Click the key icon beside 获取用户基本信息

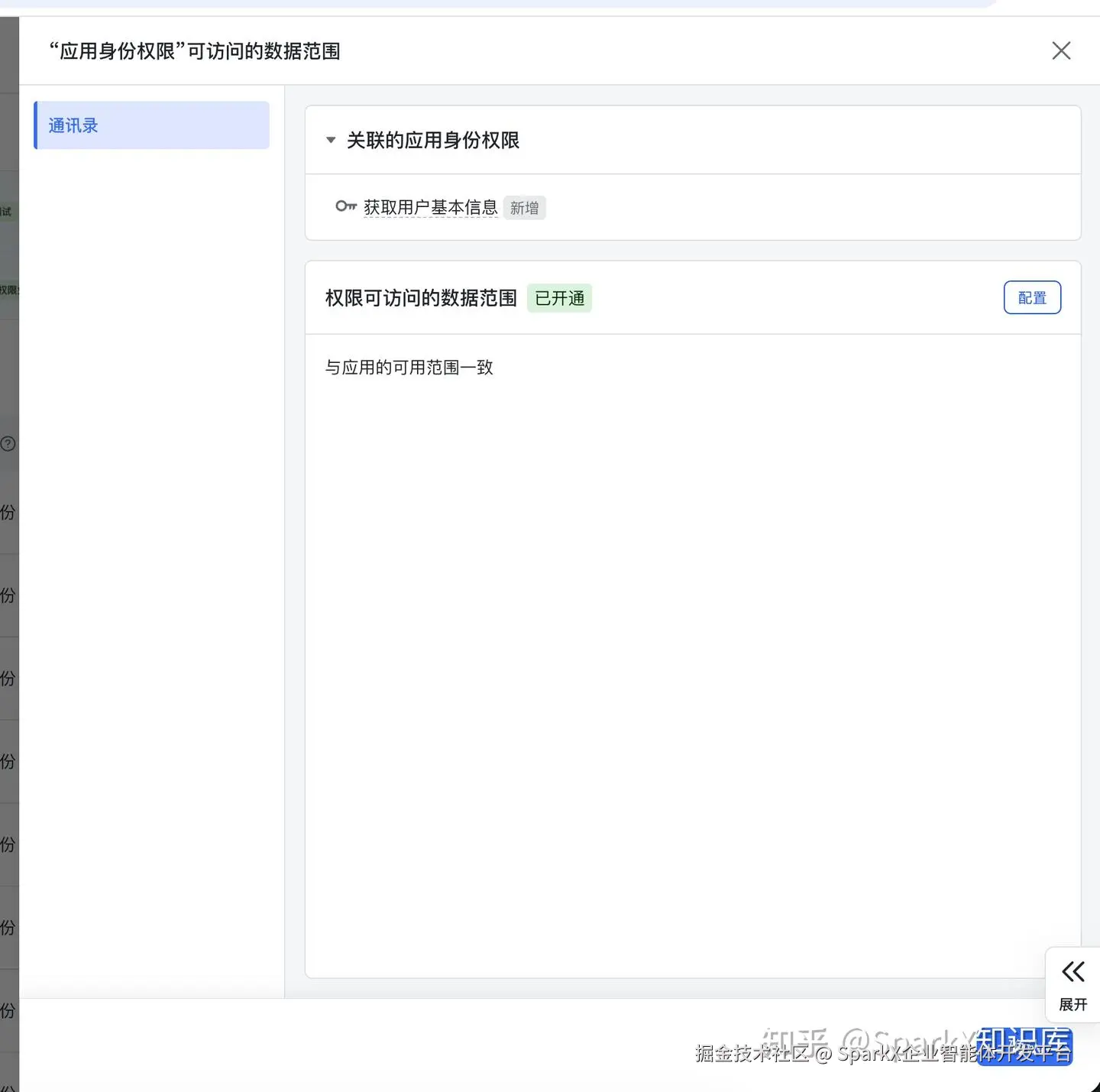coord(346,206)
